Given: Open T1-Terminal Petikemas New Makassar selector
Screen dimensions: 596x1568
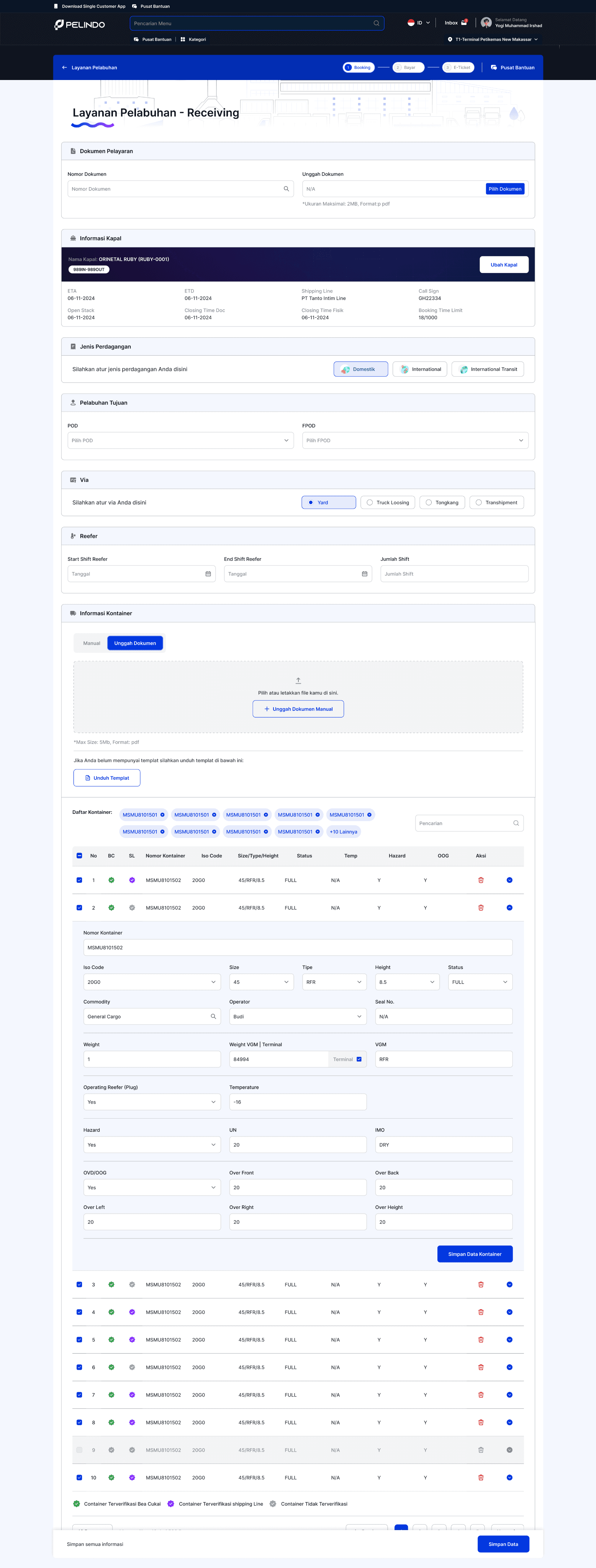Looking at the screenshot, I should 493,39.
